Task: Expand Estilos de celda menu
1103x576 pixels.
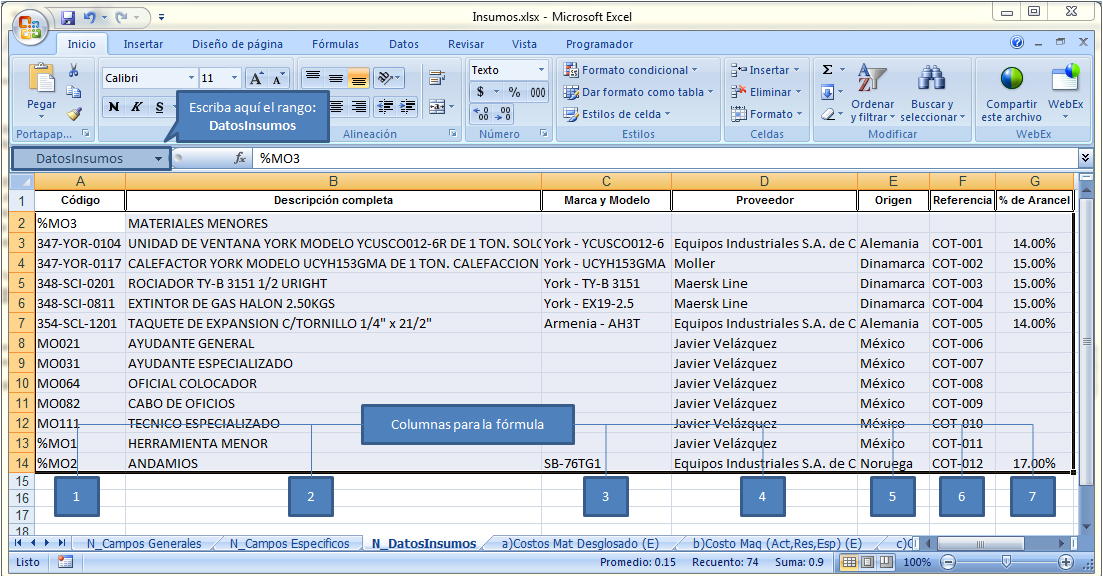Action: pos(617,114)
